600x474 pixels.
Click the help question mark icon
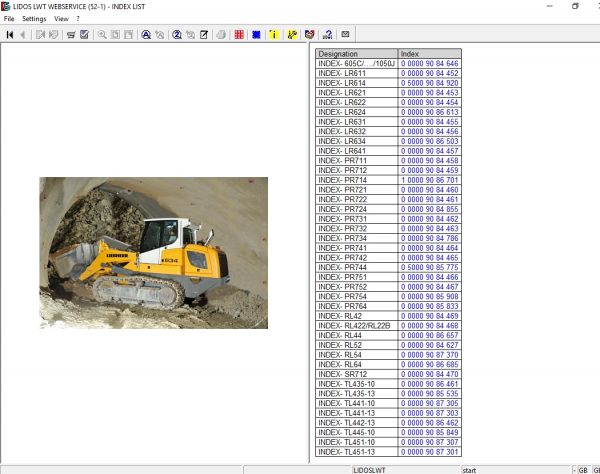click(328, 34)
